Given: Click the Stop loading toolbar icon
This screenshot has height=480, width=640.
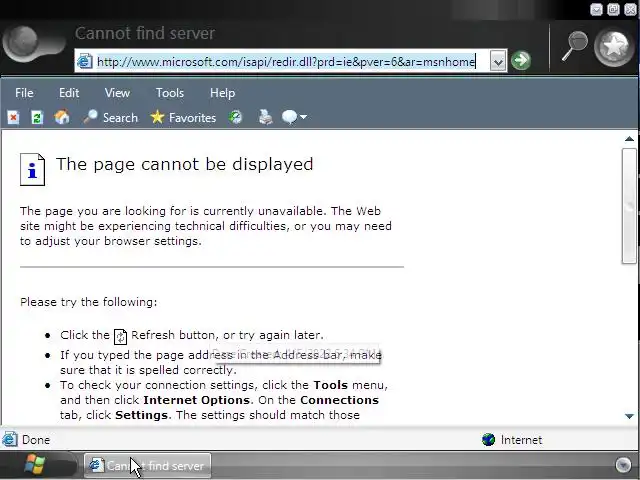Looking at the screenshot, I should click(13, 118).
